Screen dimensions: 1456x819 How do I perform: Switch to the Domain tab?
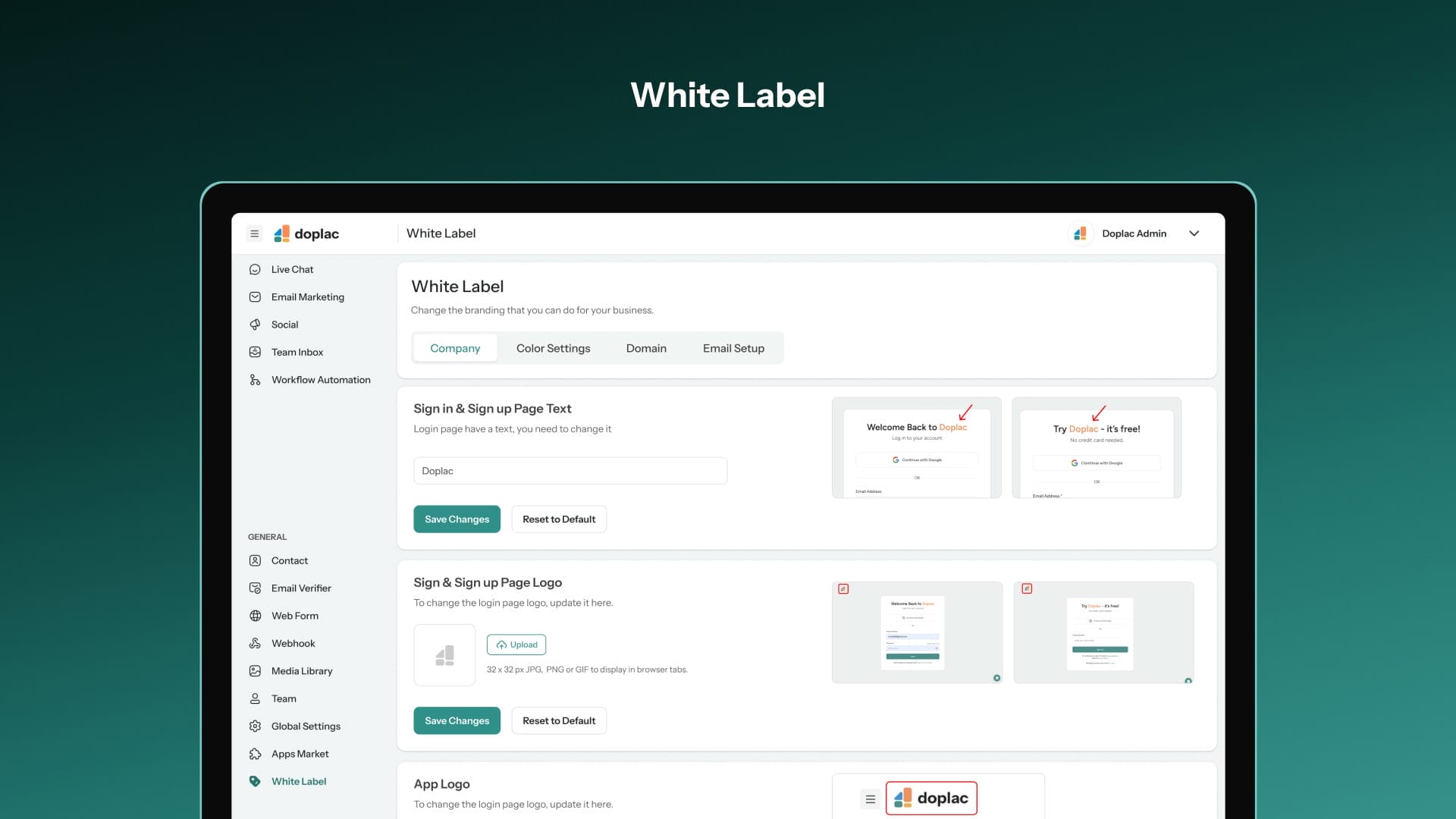coord(646,348)
